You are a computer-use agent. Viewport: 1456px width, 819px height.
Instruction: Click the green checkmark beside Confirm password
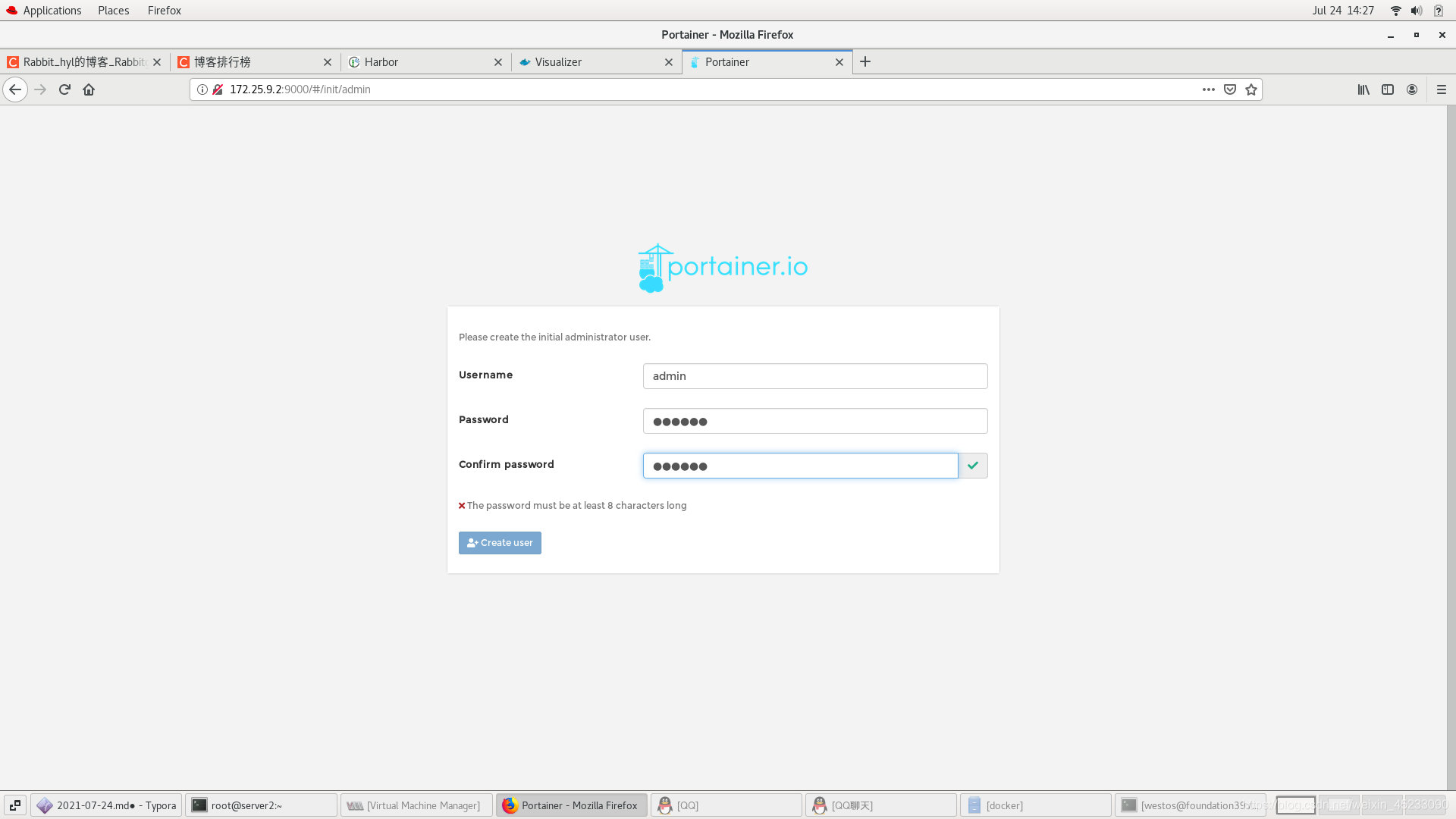point(973,466)
